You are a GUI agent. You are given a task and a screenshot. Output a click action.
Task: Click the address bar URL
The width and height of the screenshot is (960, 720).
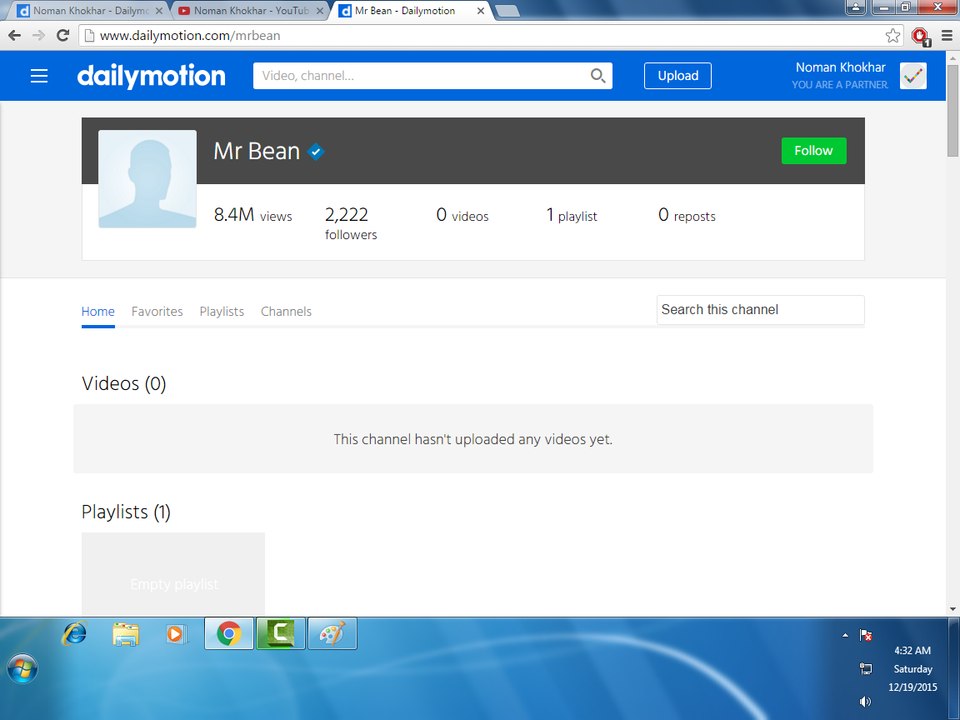point(190,36)
